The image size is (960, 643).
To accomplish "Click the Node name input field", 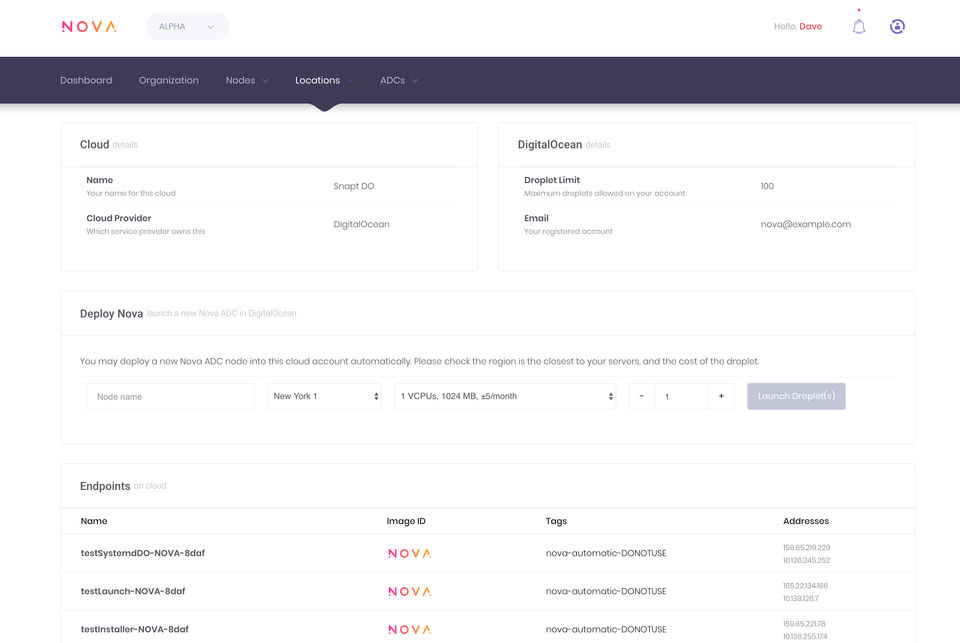I will click(x=170, y=396).
